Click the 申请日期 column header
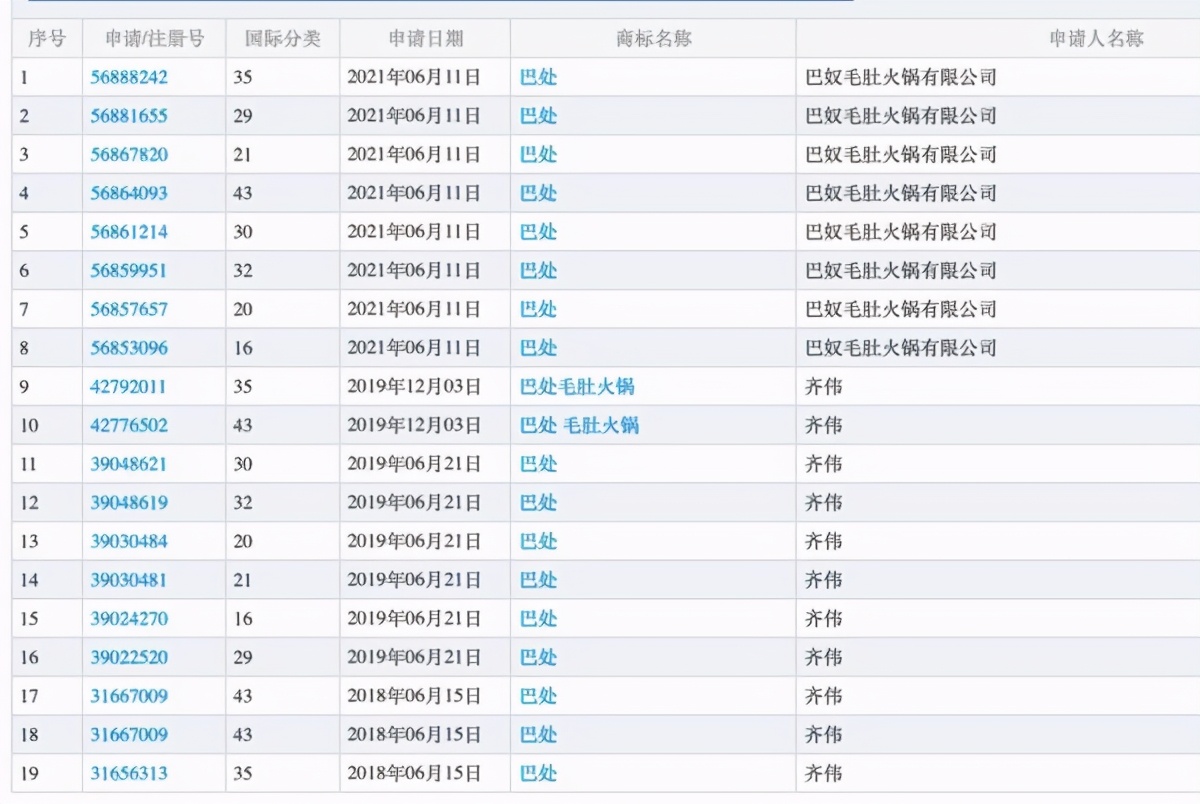This screenshot has height=804, width=1200. coord(426,39)
